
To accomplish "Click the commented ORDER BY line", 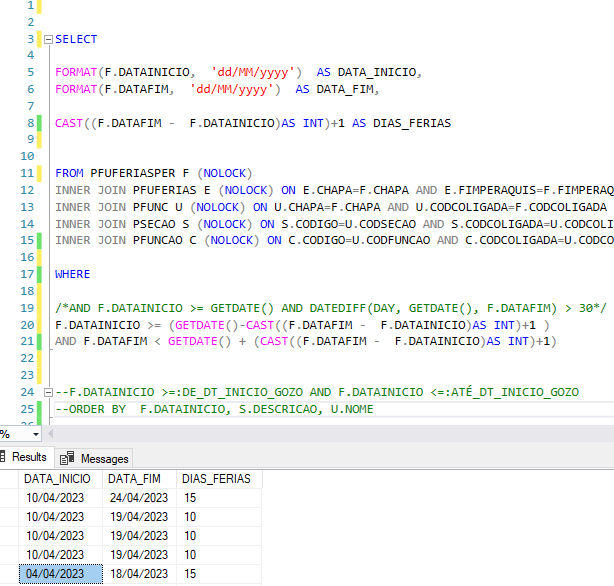I will pyautogui.click(x=214, y=409).
